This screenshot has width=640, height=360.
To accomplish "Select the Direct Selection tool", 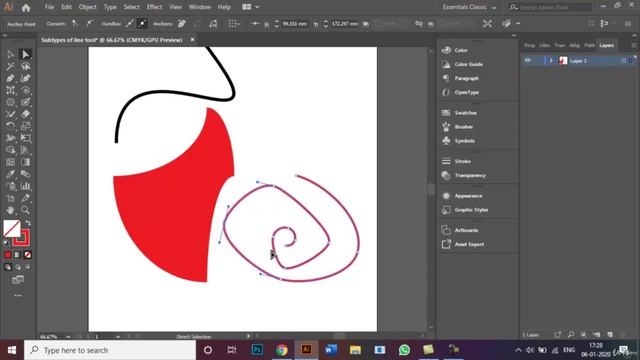I will 25,54.
